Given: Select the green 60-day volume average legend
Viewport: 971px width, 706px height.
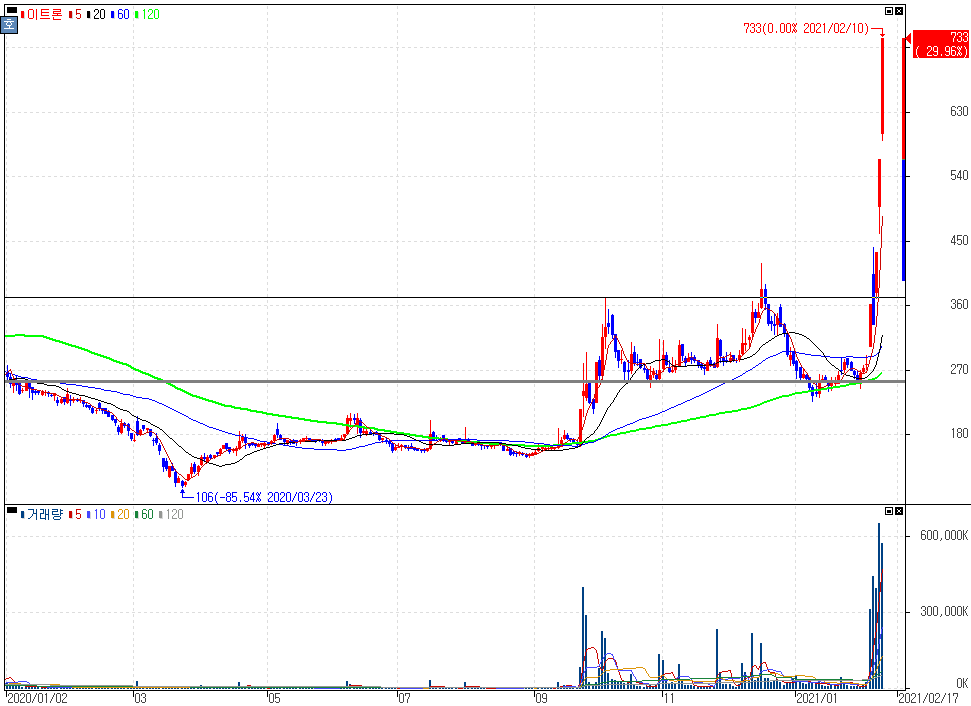Looking at the screenshot, I should [x=144, y=515].
